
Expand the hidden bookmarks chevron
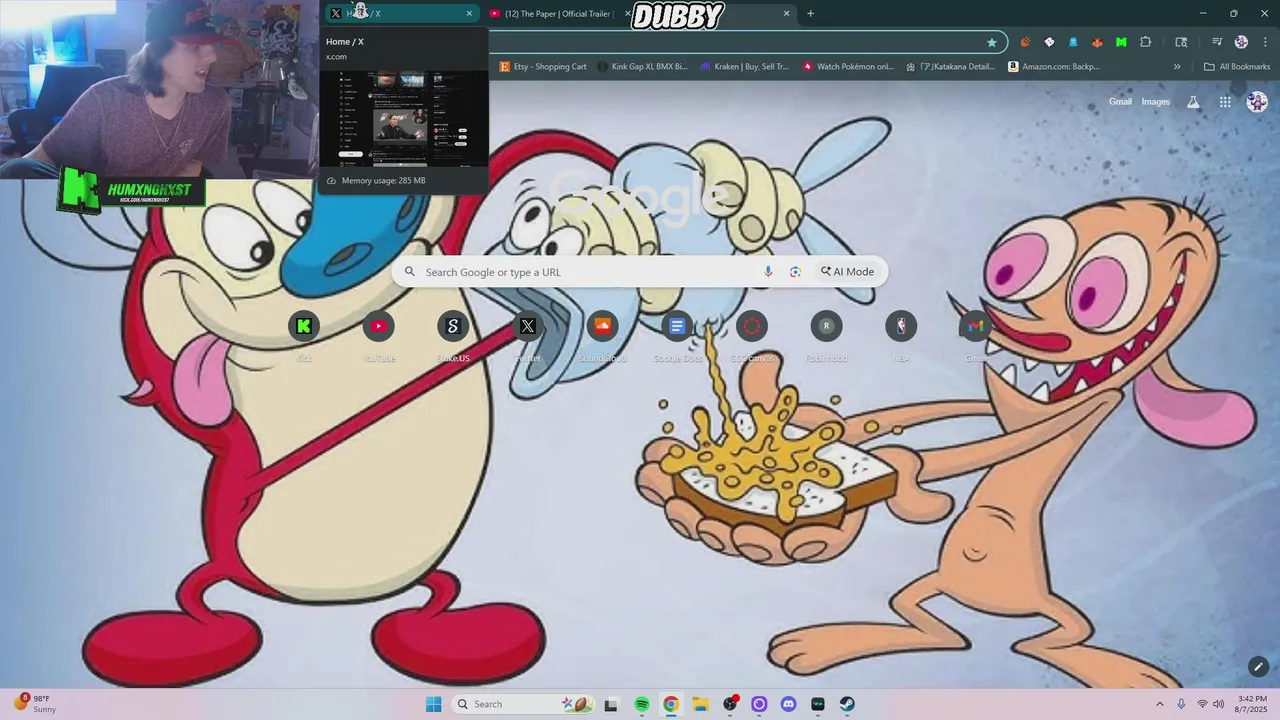coord(1177,67)
